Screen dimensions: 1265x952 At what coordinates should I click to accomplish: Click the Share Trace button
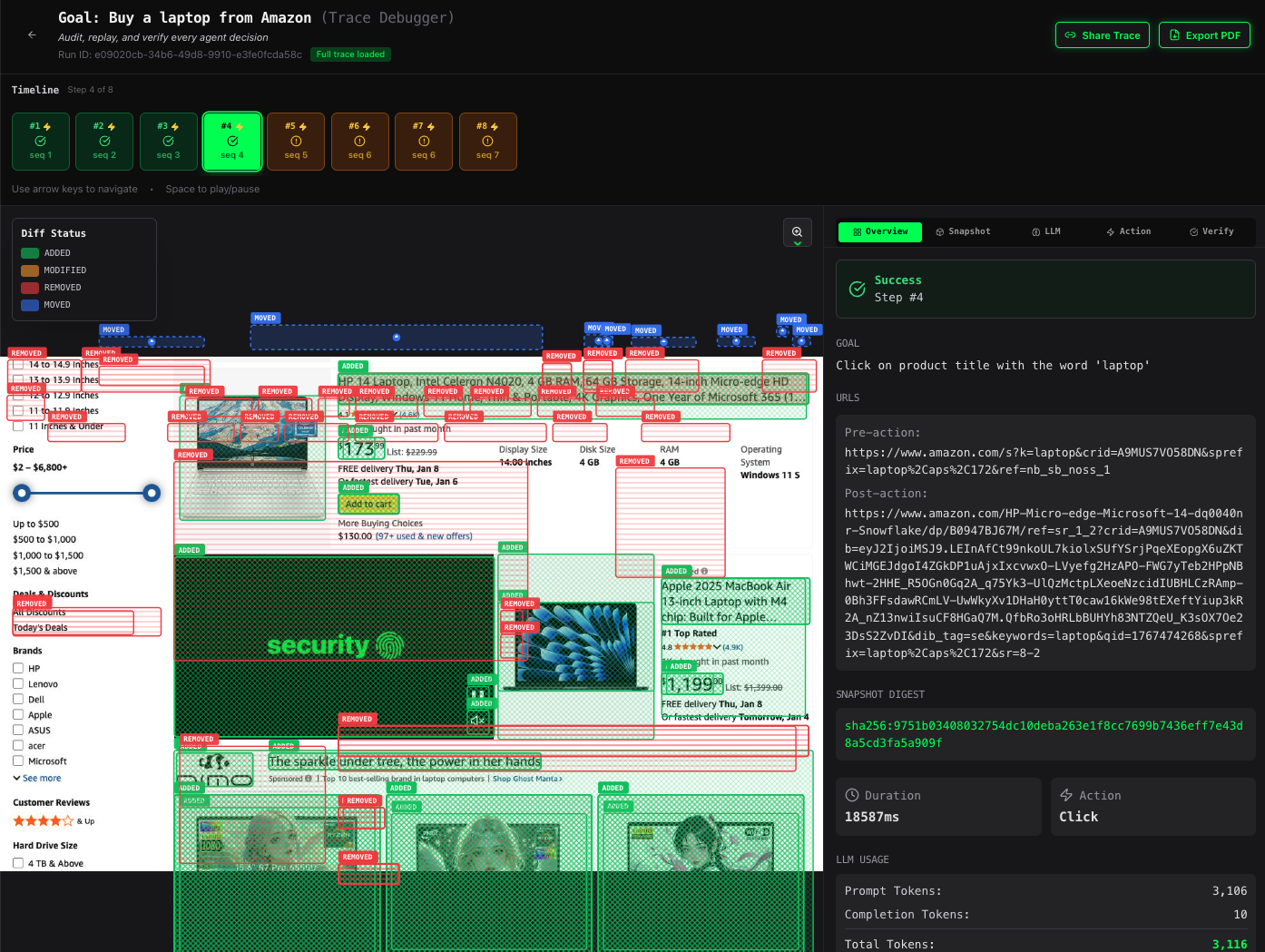(1102, 35)
